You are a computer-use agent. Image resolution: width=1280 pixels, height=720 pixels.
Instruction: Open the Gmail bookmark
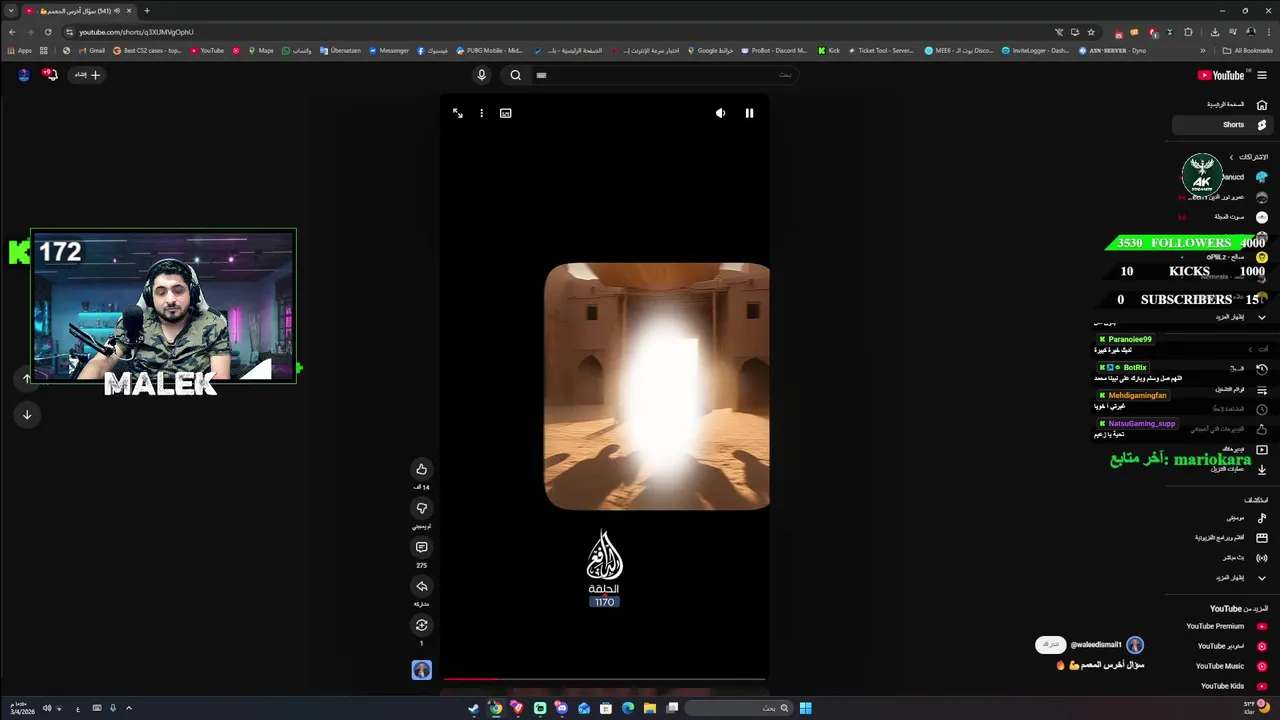point(92,50)
